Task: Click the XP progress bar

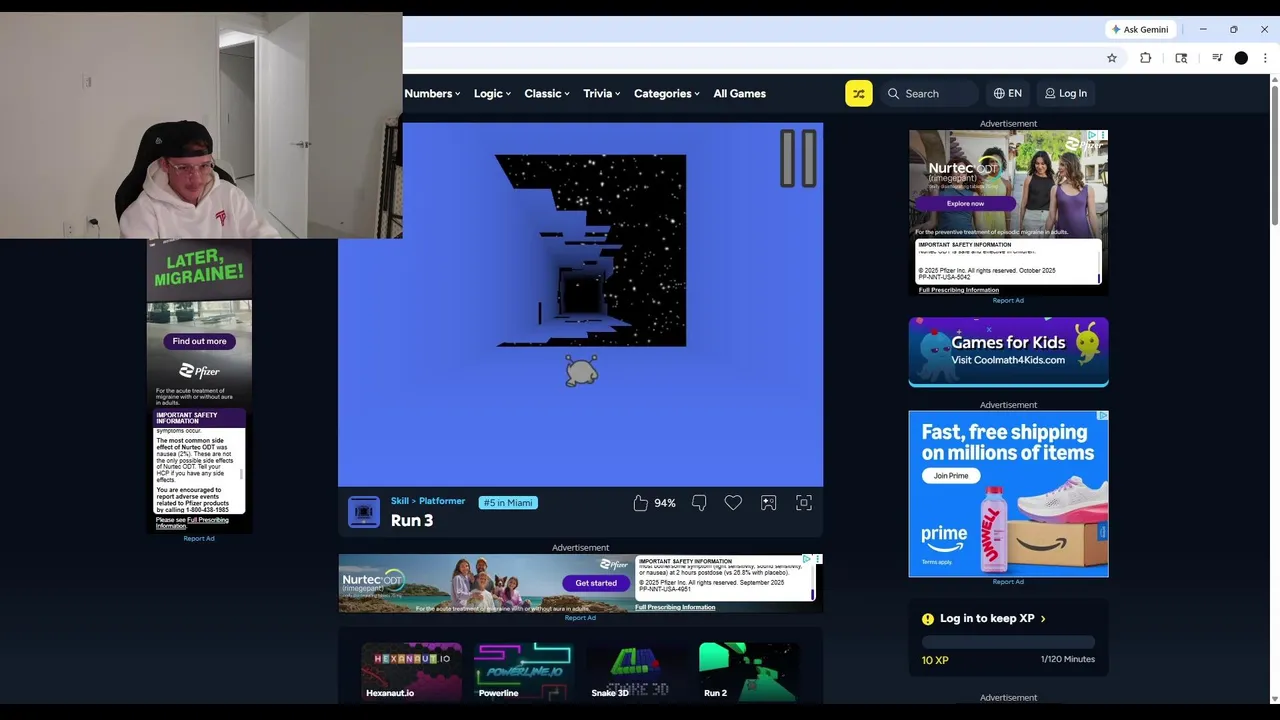Action: click(1008, 642)
